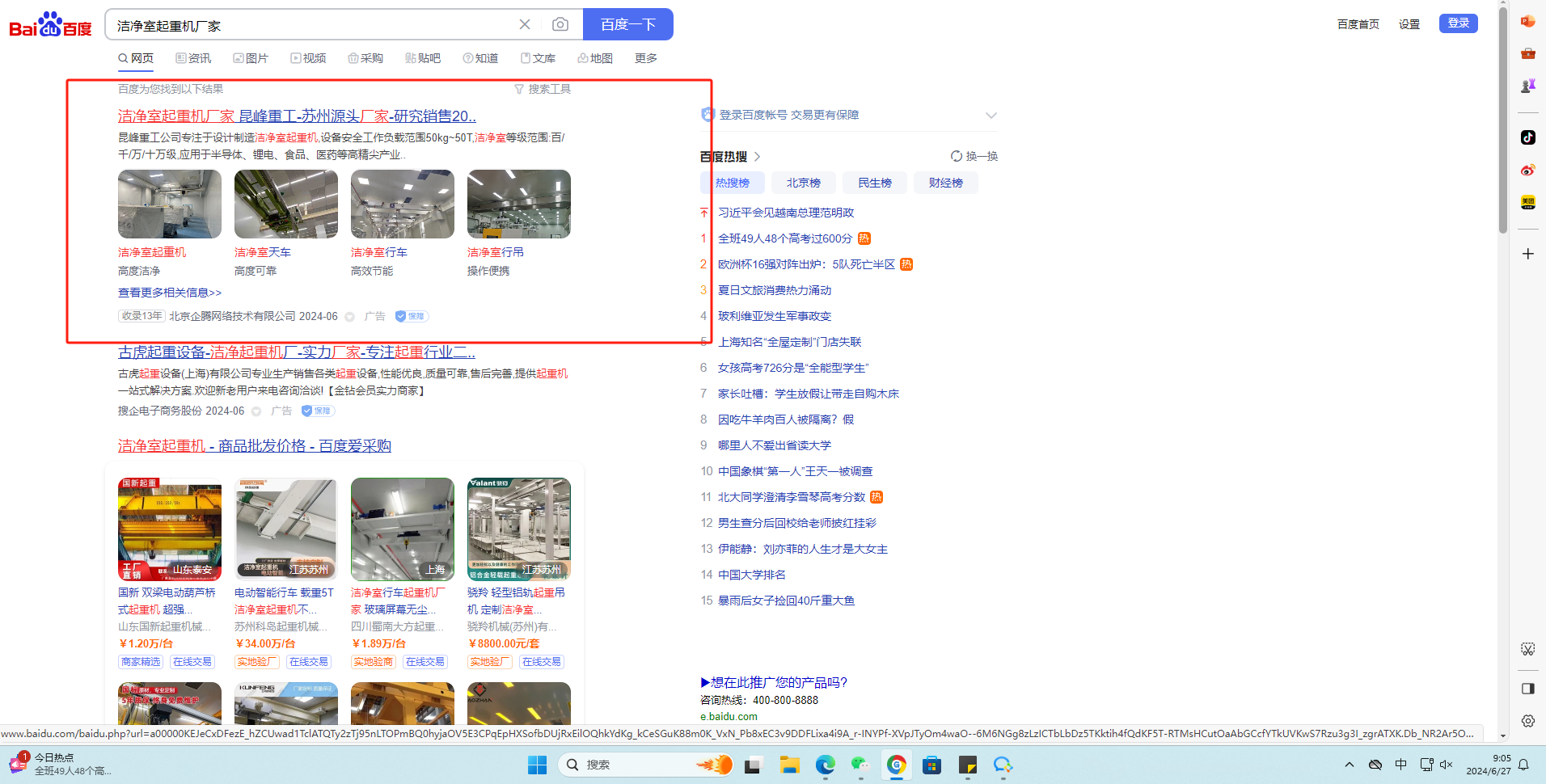Viewport: 1546px width, 784px height.
Task: Click the page vertical scrollbar thumb
Action: pos(1502,121)
